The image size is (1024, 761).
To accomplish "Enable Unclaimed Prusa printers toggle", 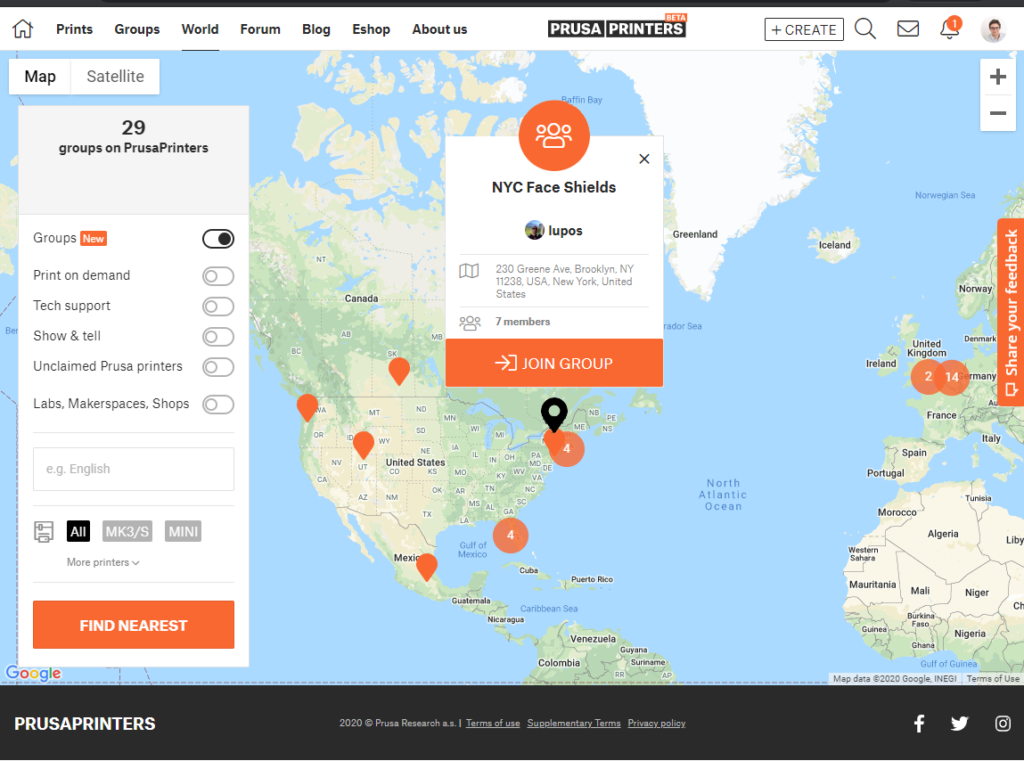I will click(x=218, y=367).
